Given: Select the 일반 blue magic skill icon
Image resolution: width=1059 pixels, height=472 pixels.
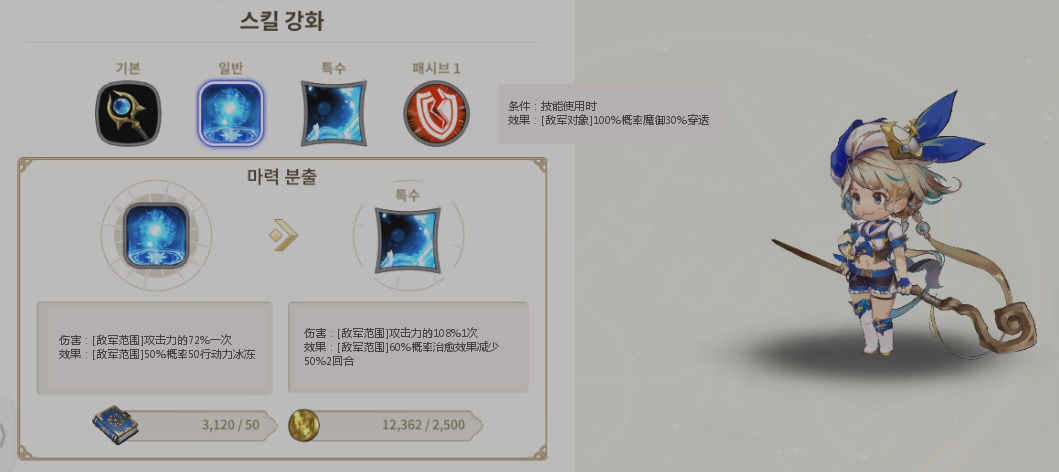Looking at the screenshot, I should click(x=230, y=113).
